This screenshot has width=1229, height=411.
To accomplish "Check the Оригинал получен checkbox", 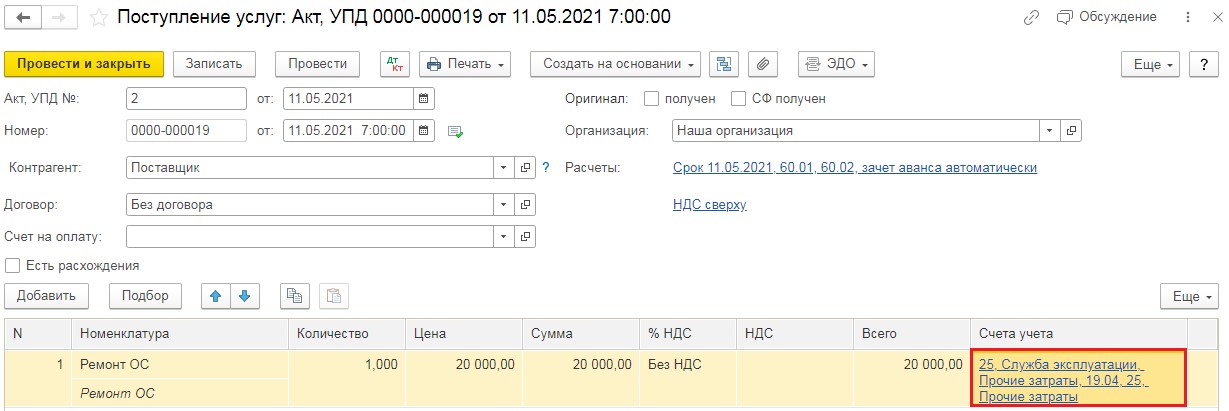I will tap(652, 99).
